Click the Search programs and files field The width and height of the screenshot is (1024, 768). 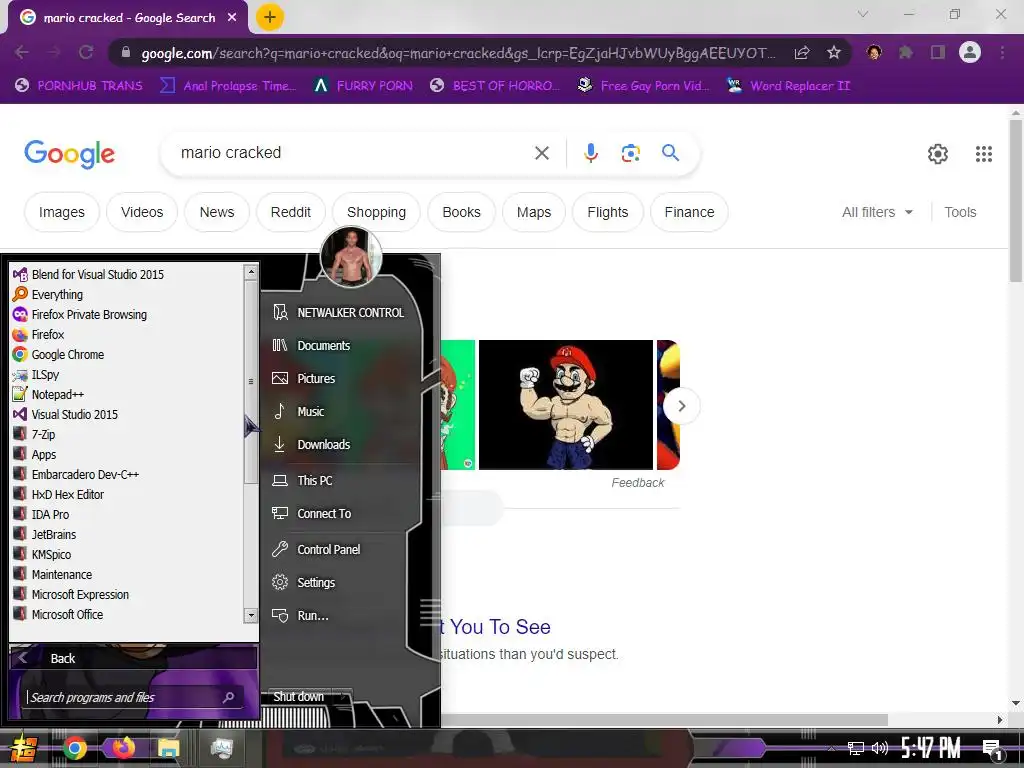tap(133, 697)
